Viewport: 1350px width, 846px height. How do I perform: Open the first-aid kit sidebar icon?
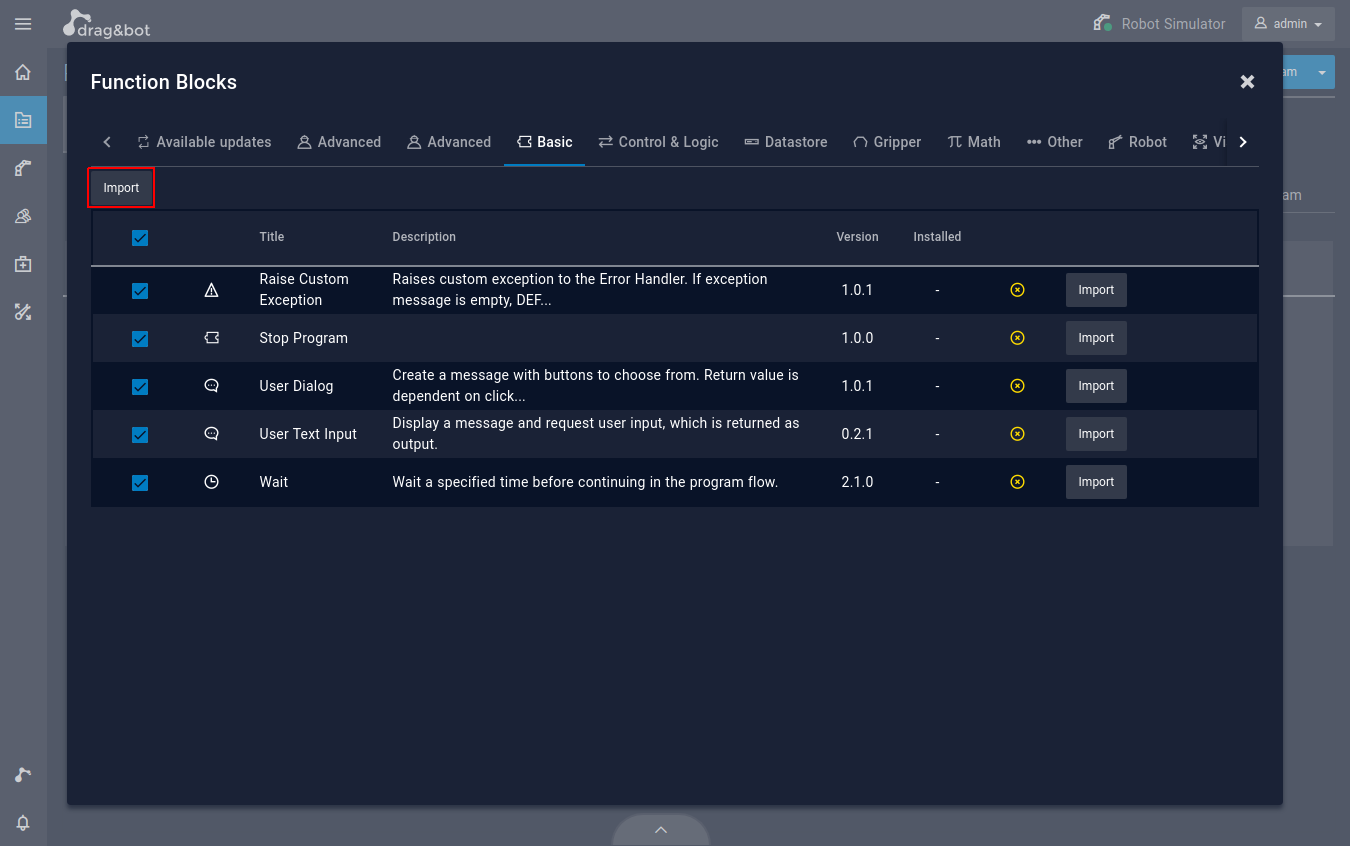point(23,264)
